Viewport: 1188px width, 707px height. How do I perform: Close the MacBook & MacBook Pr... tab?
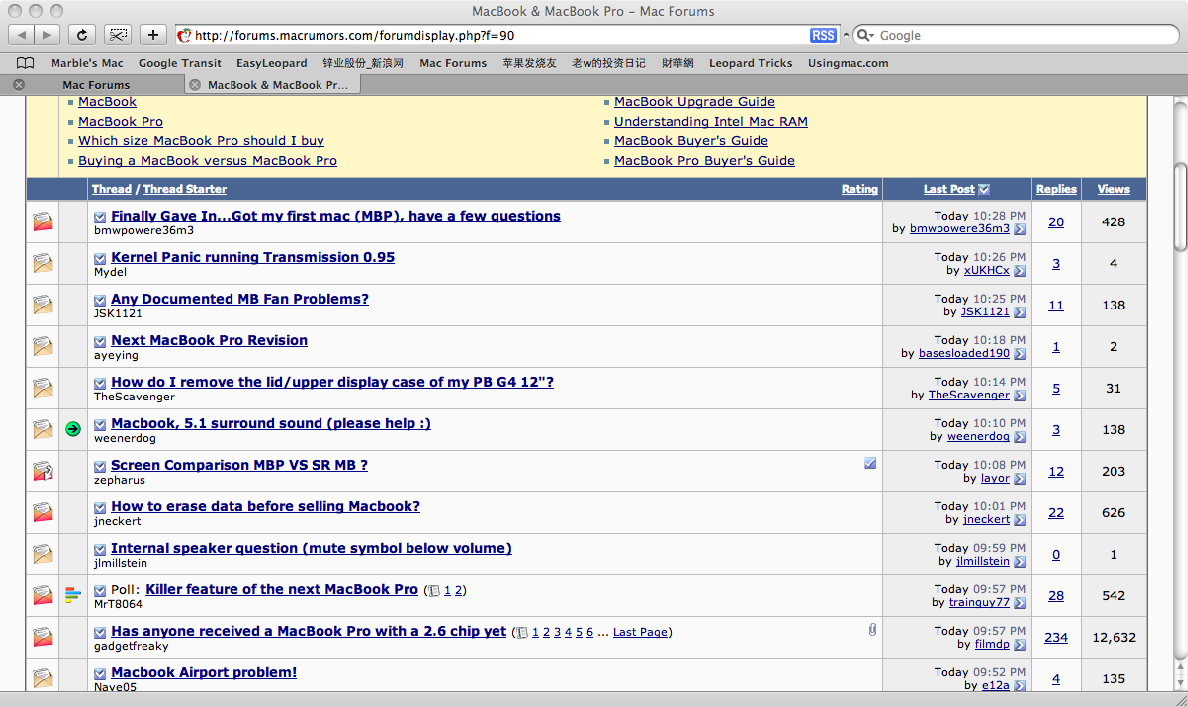[x=195, y=85]
